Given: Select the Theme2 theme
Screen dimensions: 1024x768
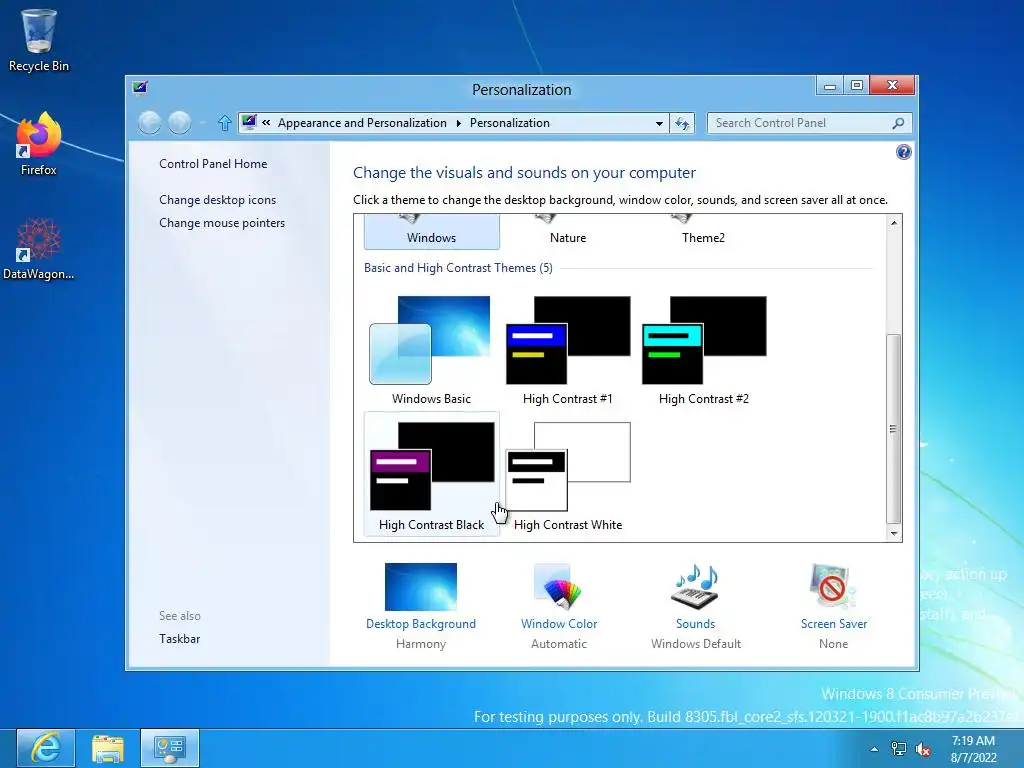Looking at the screenshot, I should tap(703, 231).
